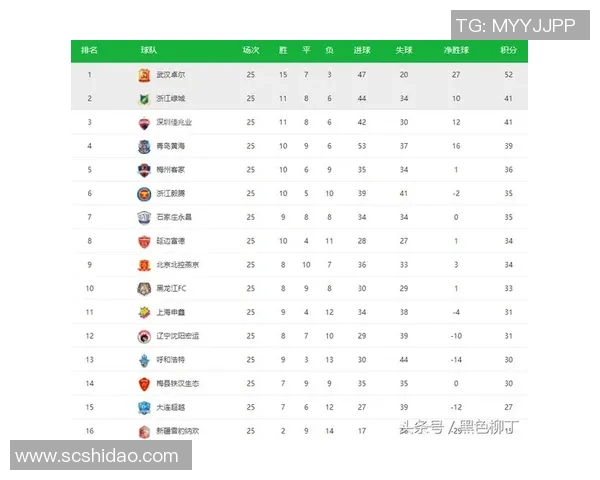Click the TG: MYYJJPP watermark label
This screenshot has width=600, height=480.
point(515,25)
